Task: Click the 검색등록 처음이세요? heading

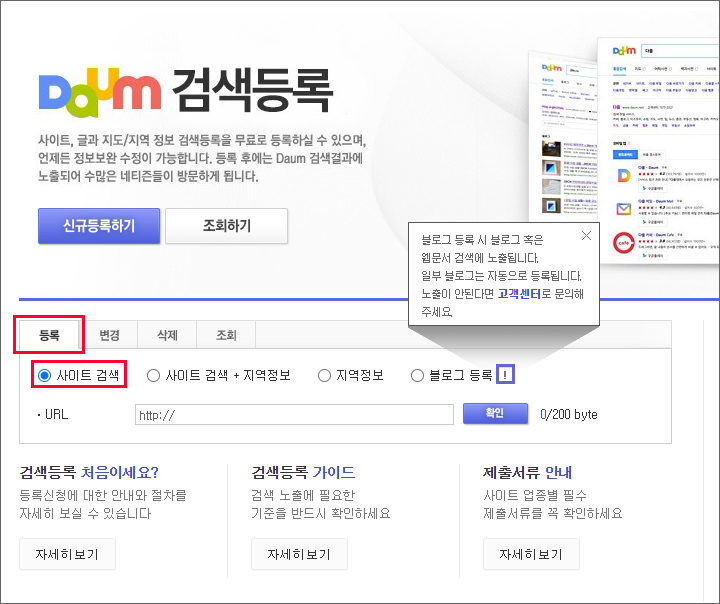Action: [89, 472]
